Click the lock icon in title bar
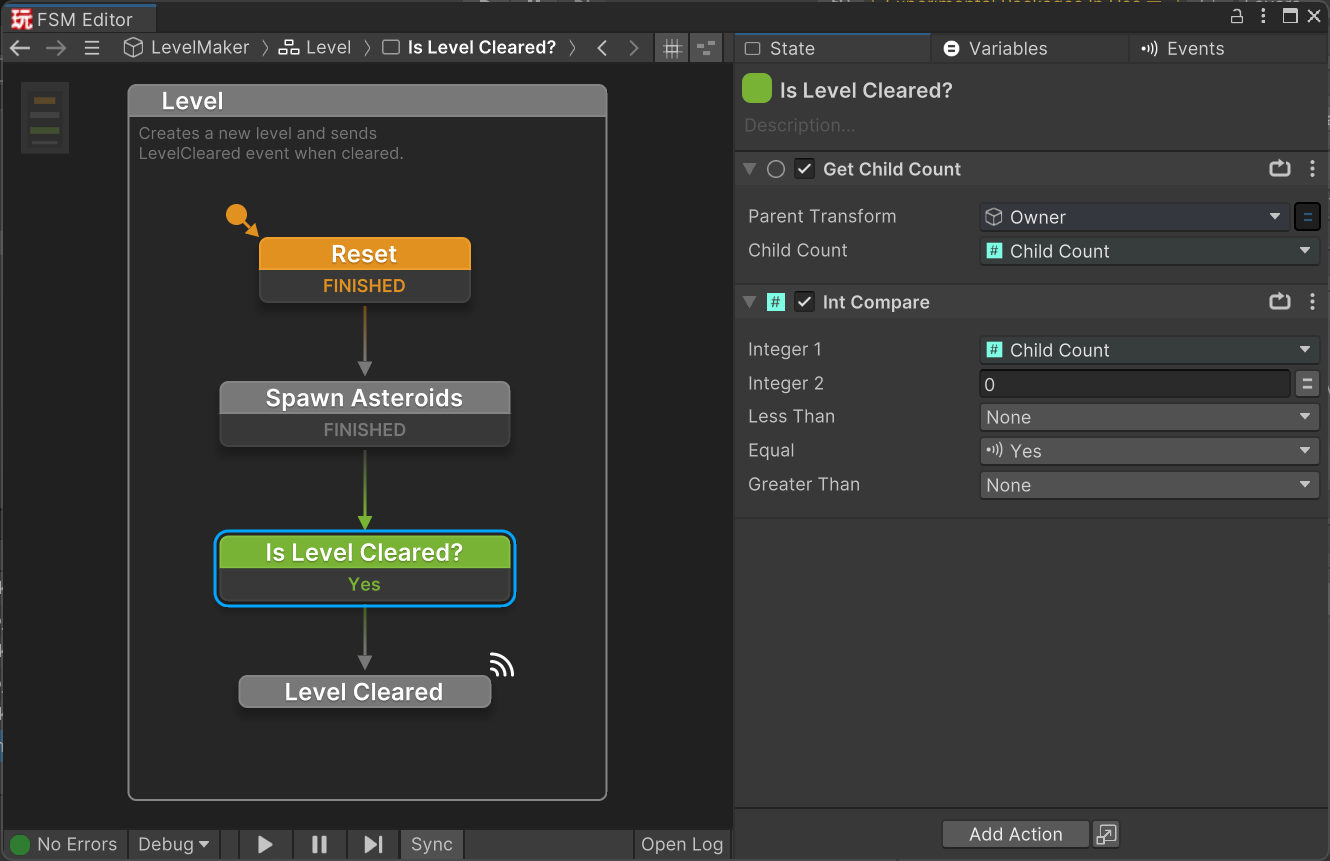The image size is (1330, 861). pos(1237,17)
